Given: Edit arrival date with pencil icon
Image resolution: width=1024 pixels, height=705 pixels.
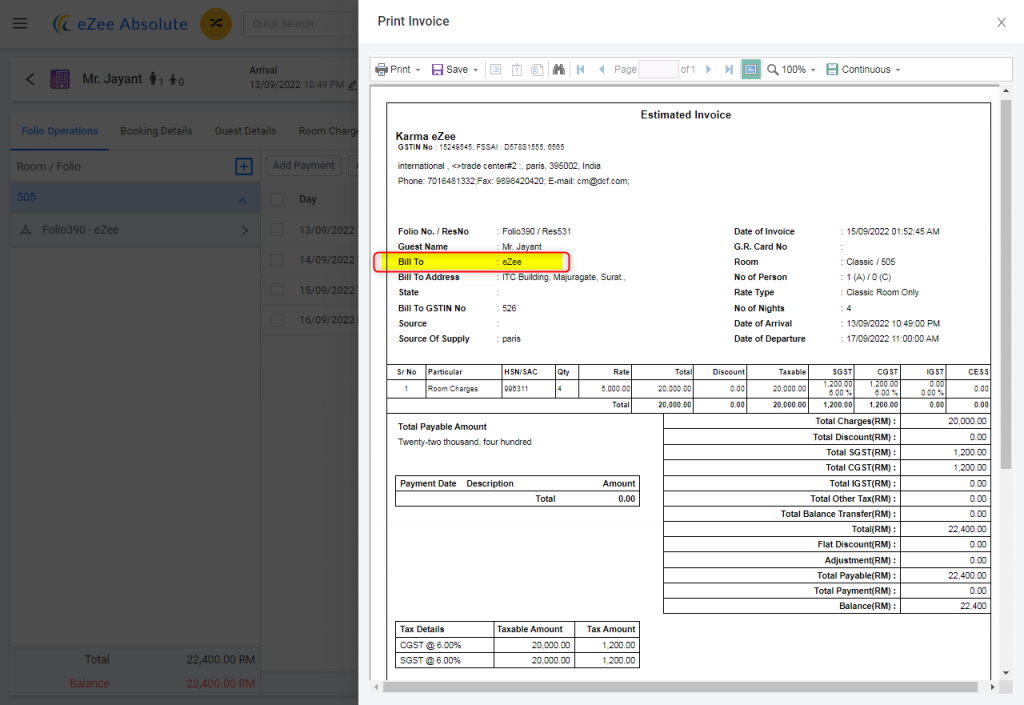Looking at the screenshot, I should [353, 85].
